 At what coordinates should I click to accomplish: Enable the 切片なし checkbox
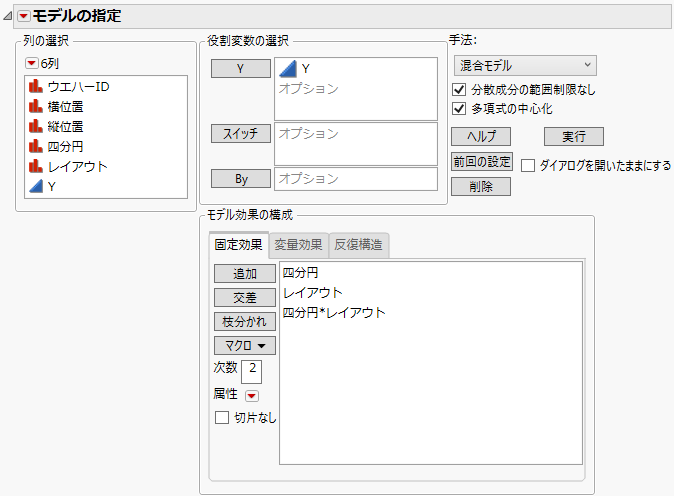222,418
